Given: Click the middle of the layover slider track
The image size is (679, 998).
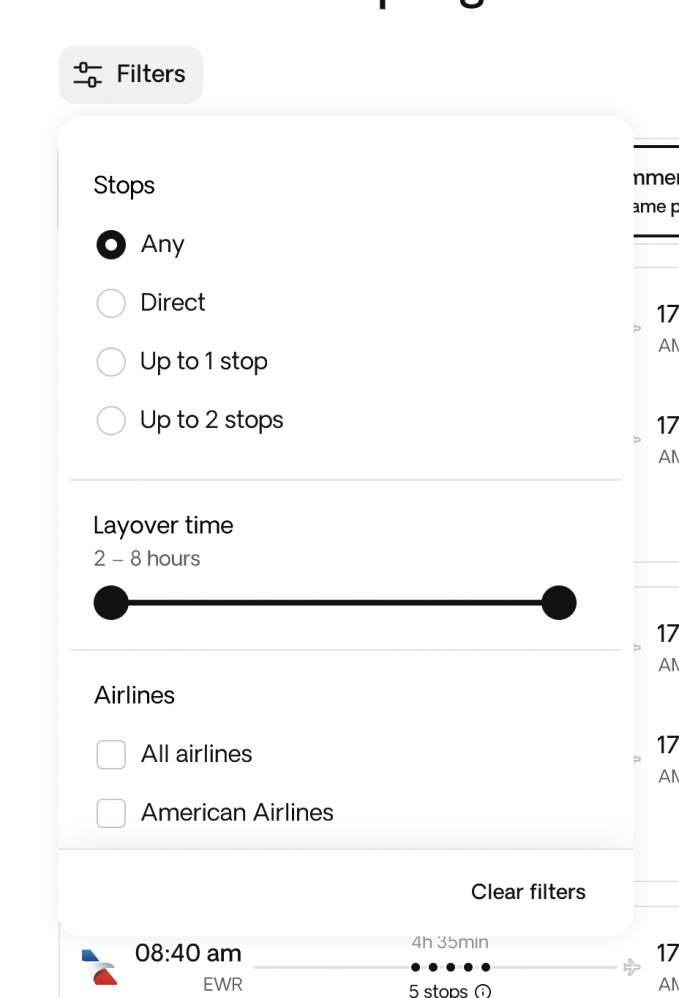Looking at the screenshot, I should point(335,603).
